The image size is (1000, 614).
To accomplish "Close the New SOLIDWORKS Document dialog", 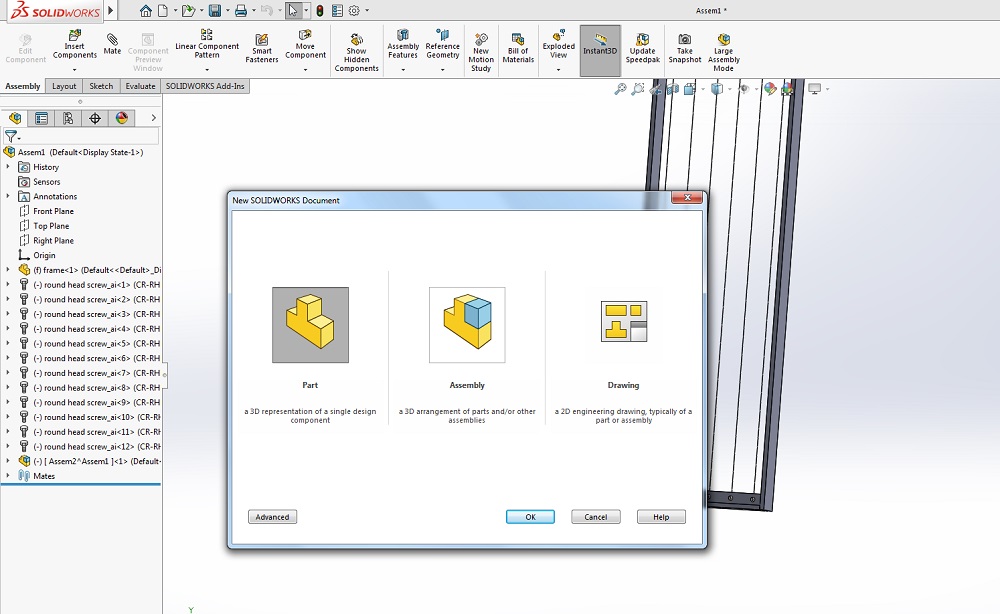I will coord(687,198).
